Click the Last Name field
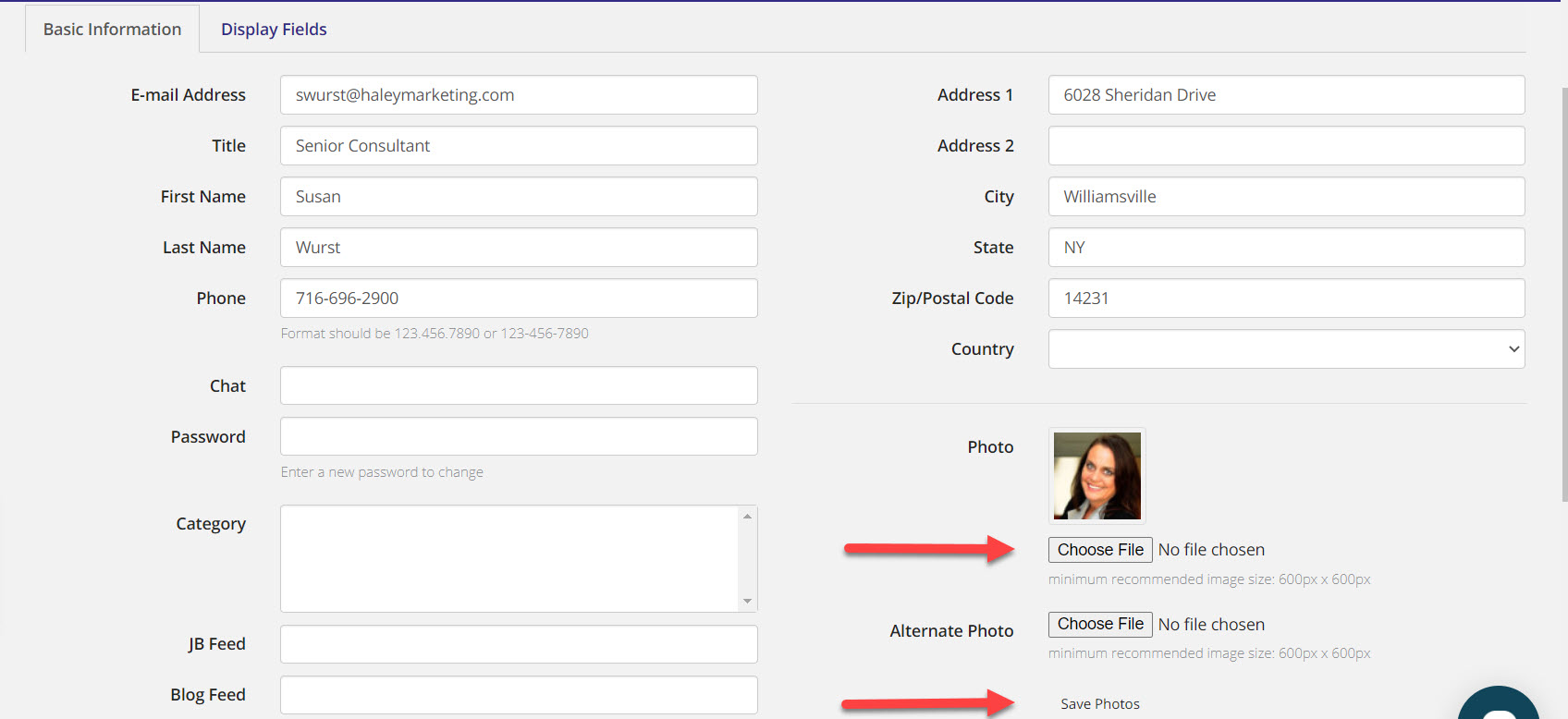 pos(518,248)
